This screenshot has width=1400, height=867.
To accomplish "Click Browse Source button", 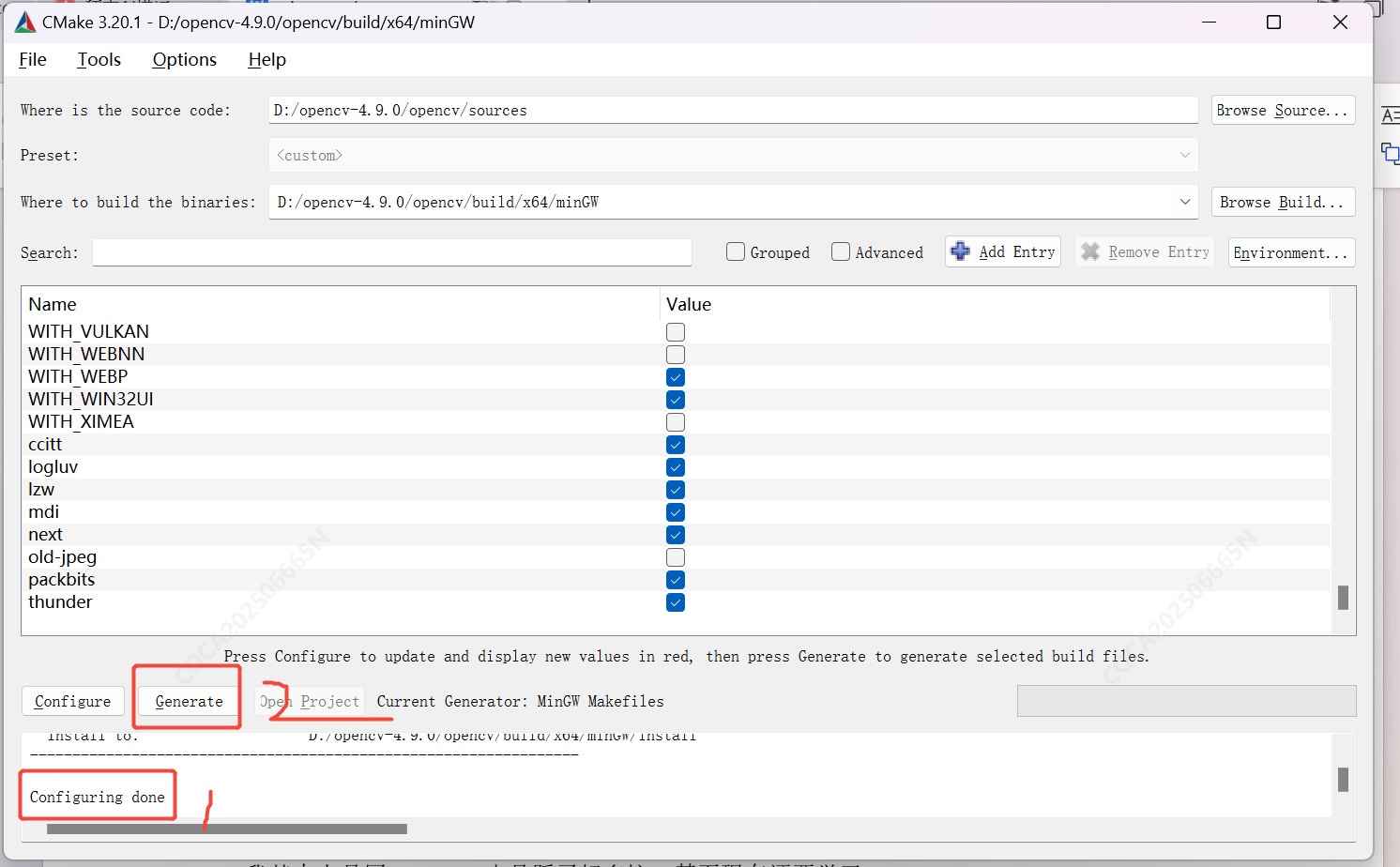I will (x=1283, y=110).
